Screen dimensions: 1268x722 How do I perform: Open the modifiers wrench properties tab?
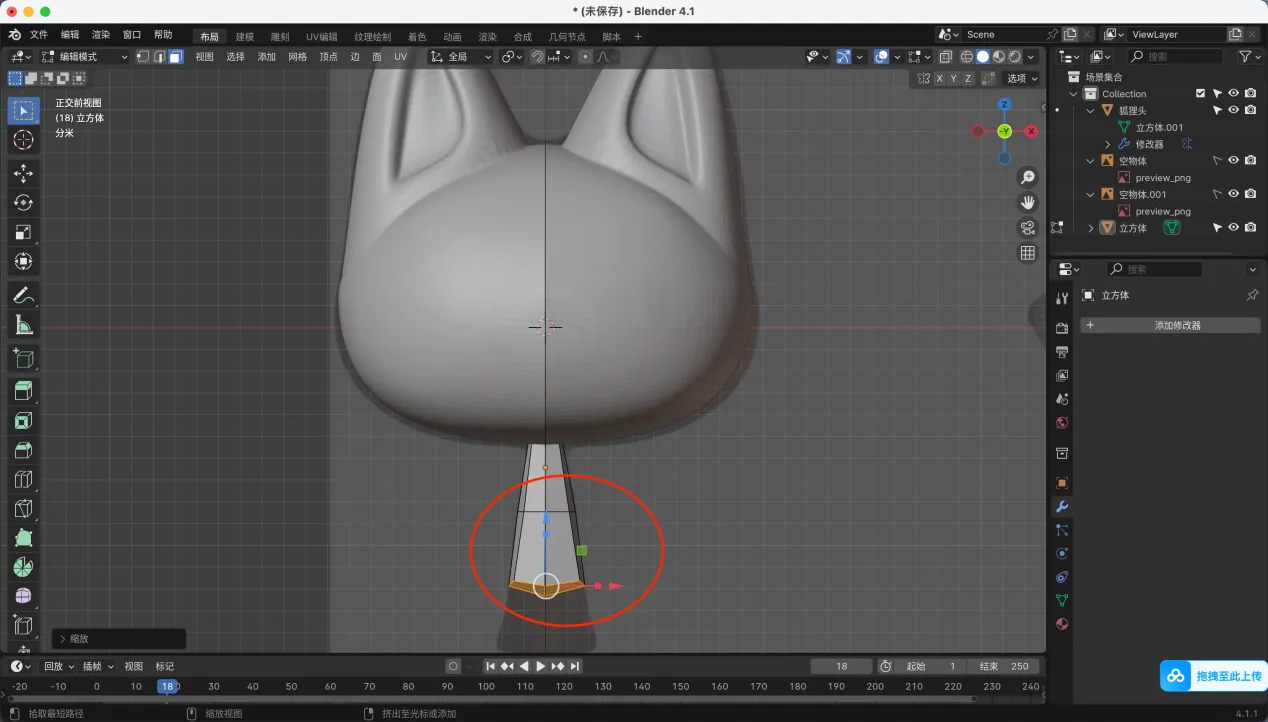[1062, 506]
